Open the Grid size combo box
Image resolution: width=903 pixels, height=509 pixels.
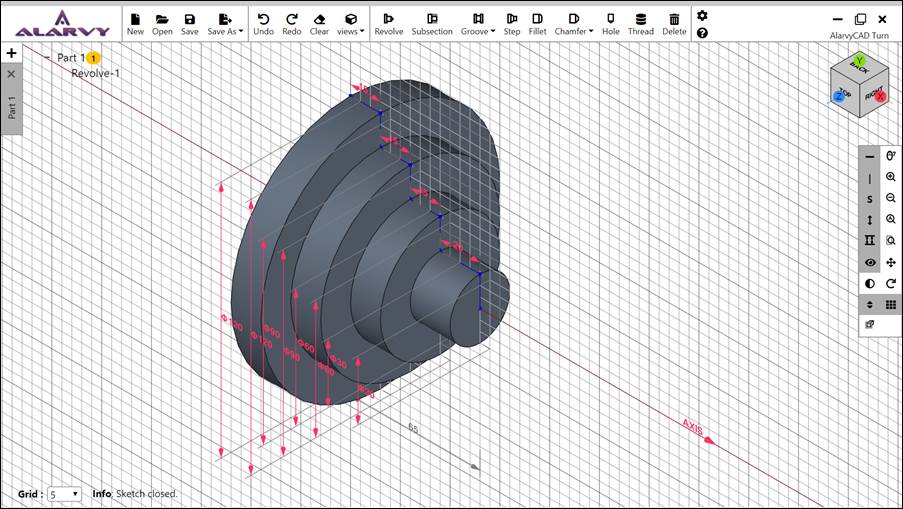point(64,494)
